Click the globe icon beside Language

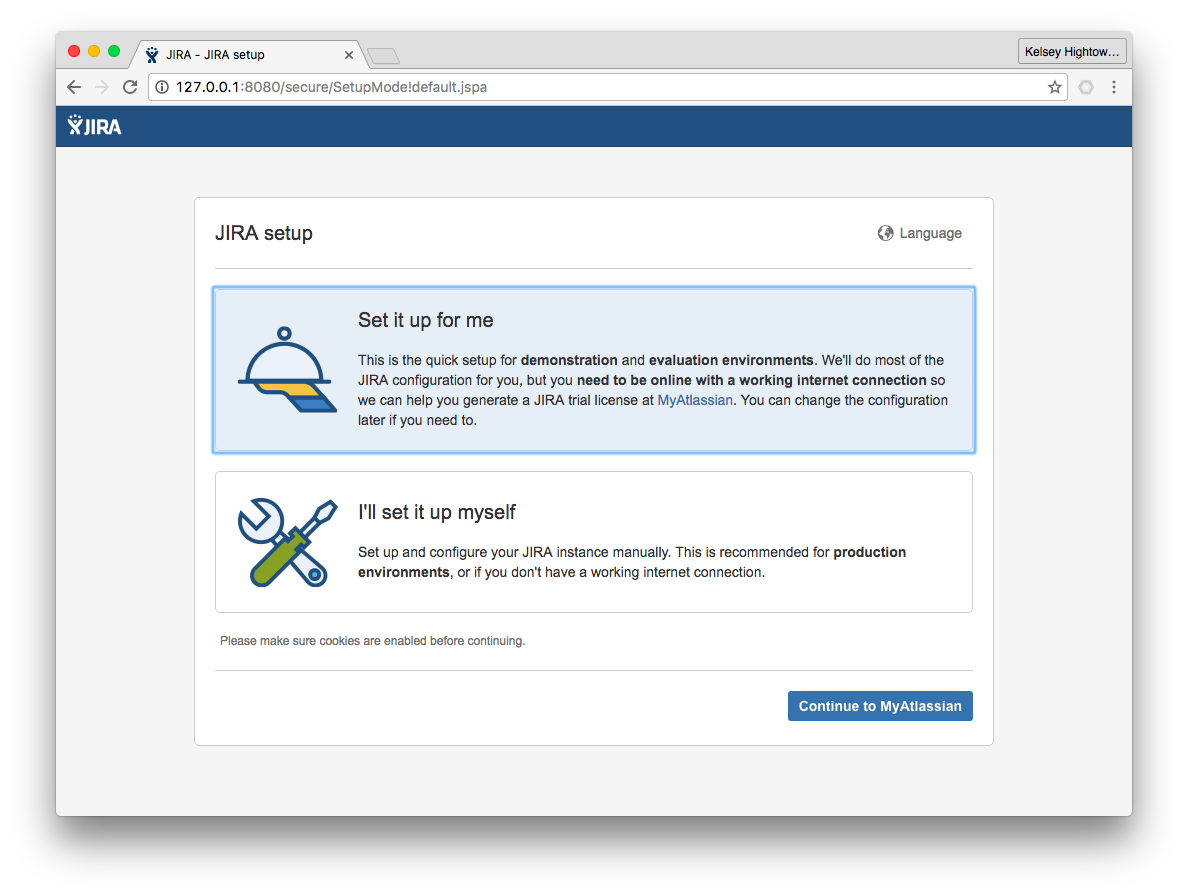pos(885,233)
